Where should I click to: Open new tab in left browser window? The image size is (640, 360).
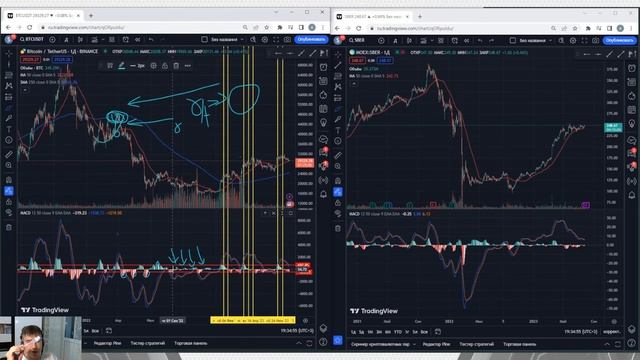coord(91,16)
